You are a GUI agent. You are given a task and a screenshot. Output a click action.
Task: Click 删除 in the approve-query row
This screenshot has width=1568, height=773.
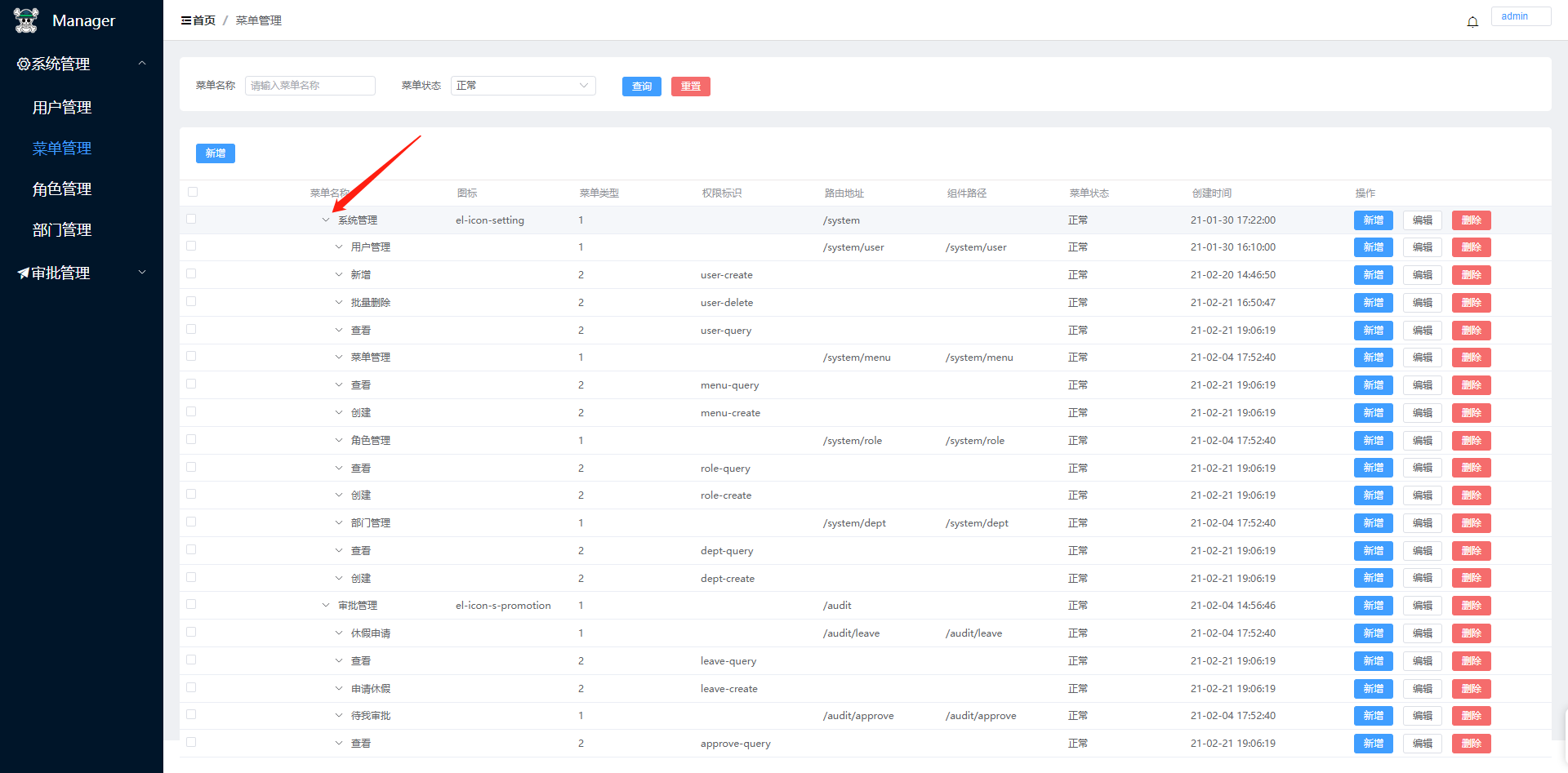(1472, 744)
